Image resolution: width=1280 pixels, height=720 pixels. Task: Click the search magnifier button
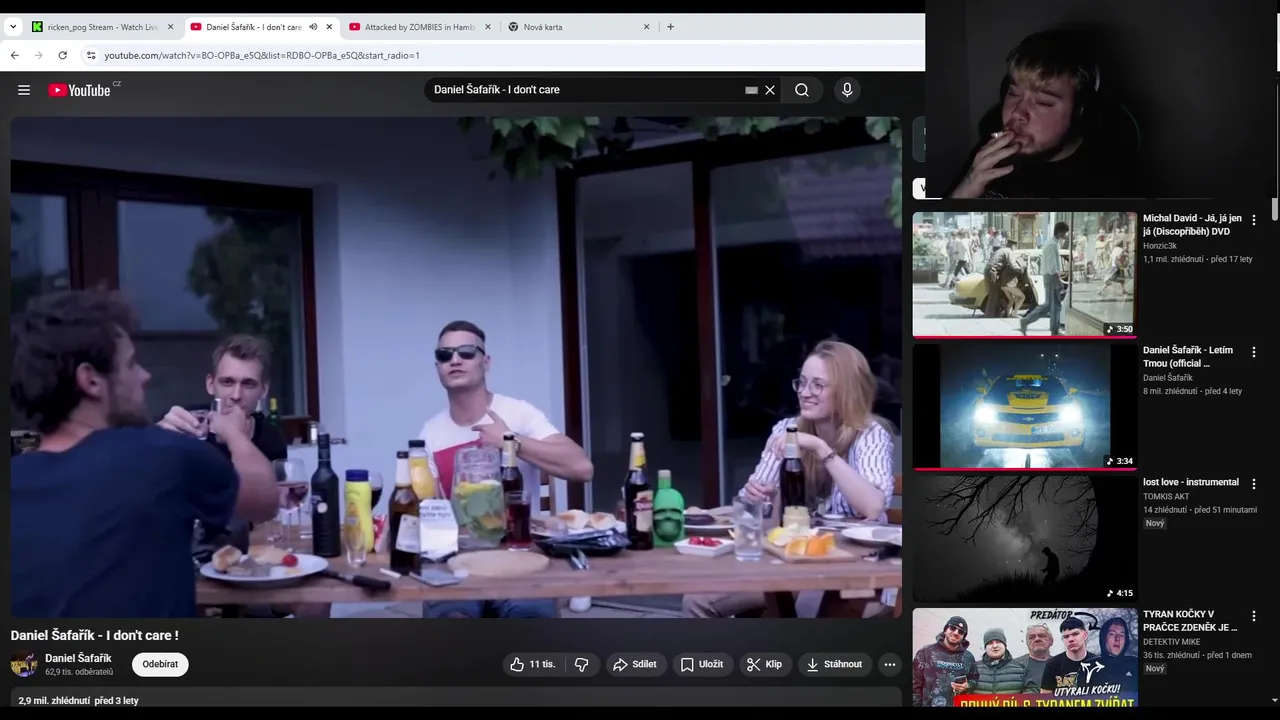(802, 90)
